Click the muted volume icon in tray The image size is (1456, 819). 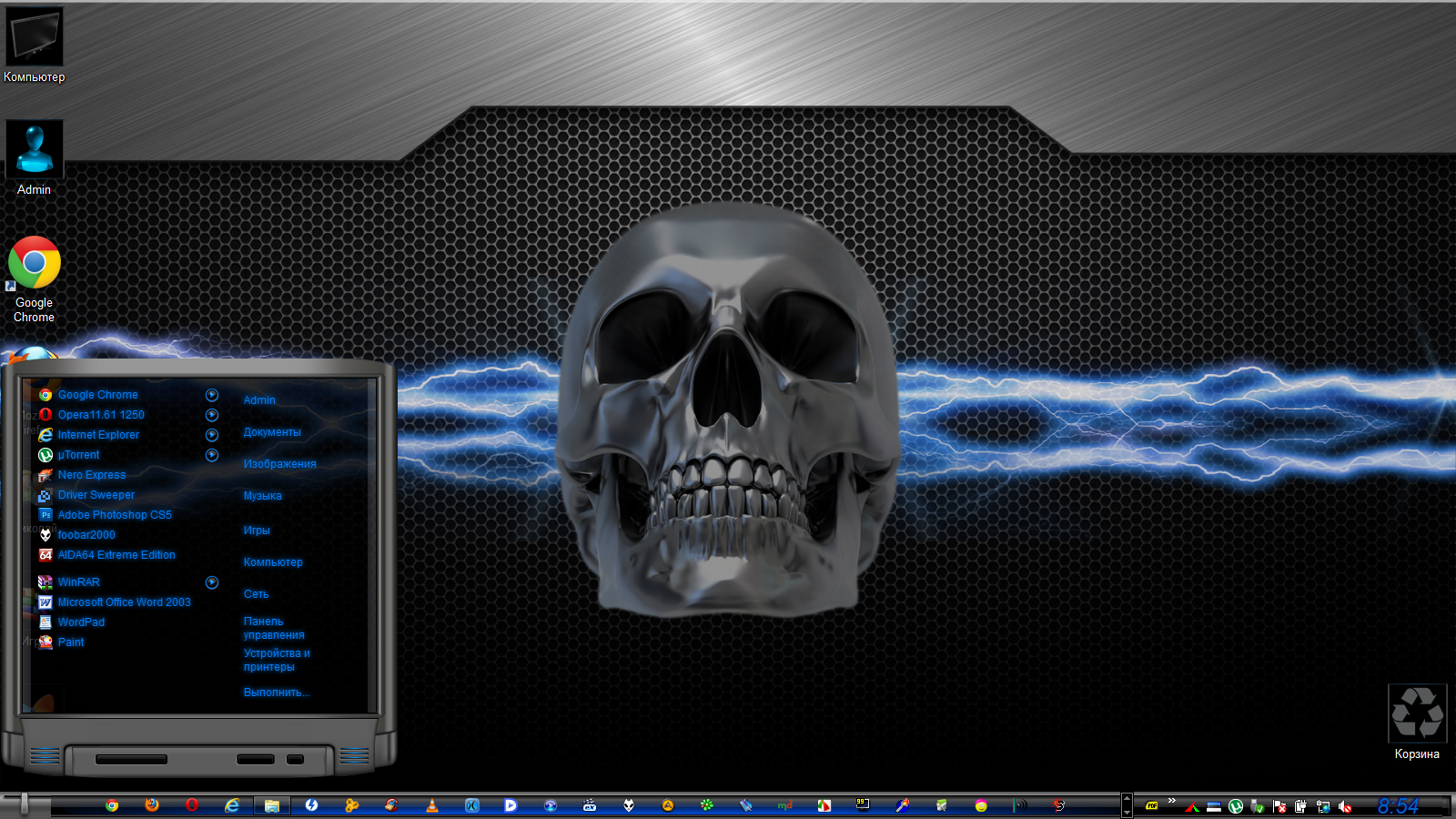(x=1345, y=806)
